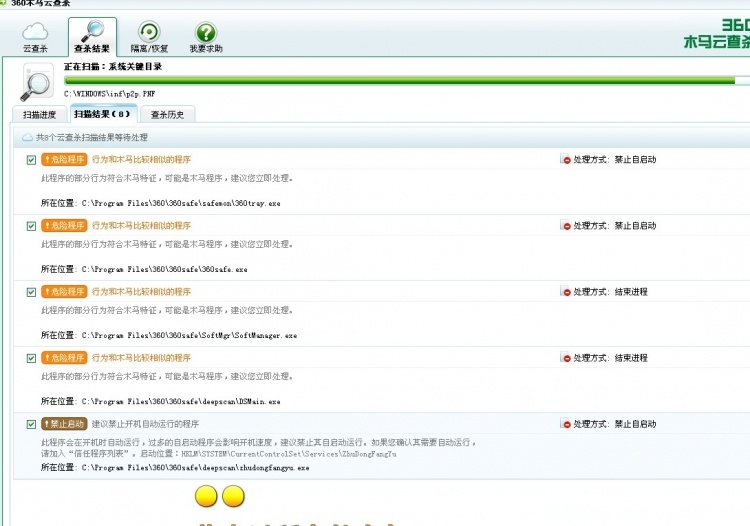Click 处理方式 结束进程 for SoftManager.exe
This screenshot has height=526, width=750.
(x=610, y=292)
